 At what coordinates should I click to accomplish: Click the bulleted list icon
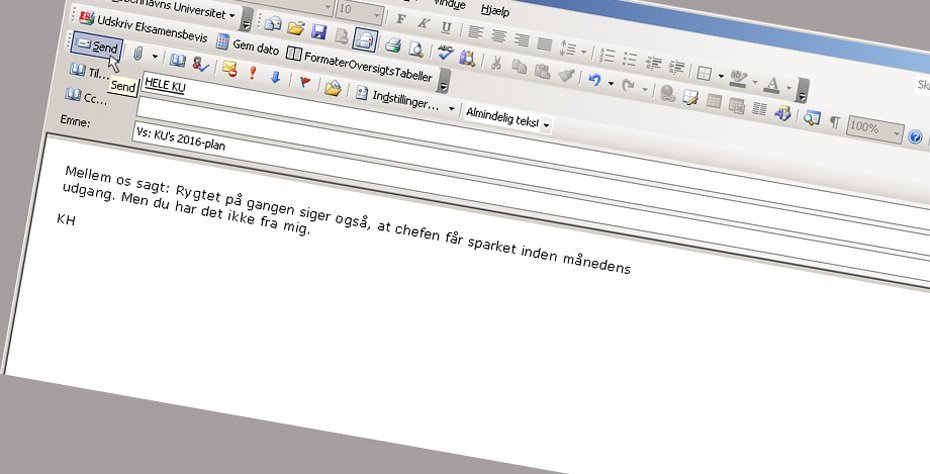click(x=629, y=59)
